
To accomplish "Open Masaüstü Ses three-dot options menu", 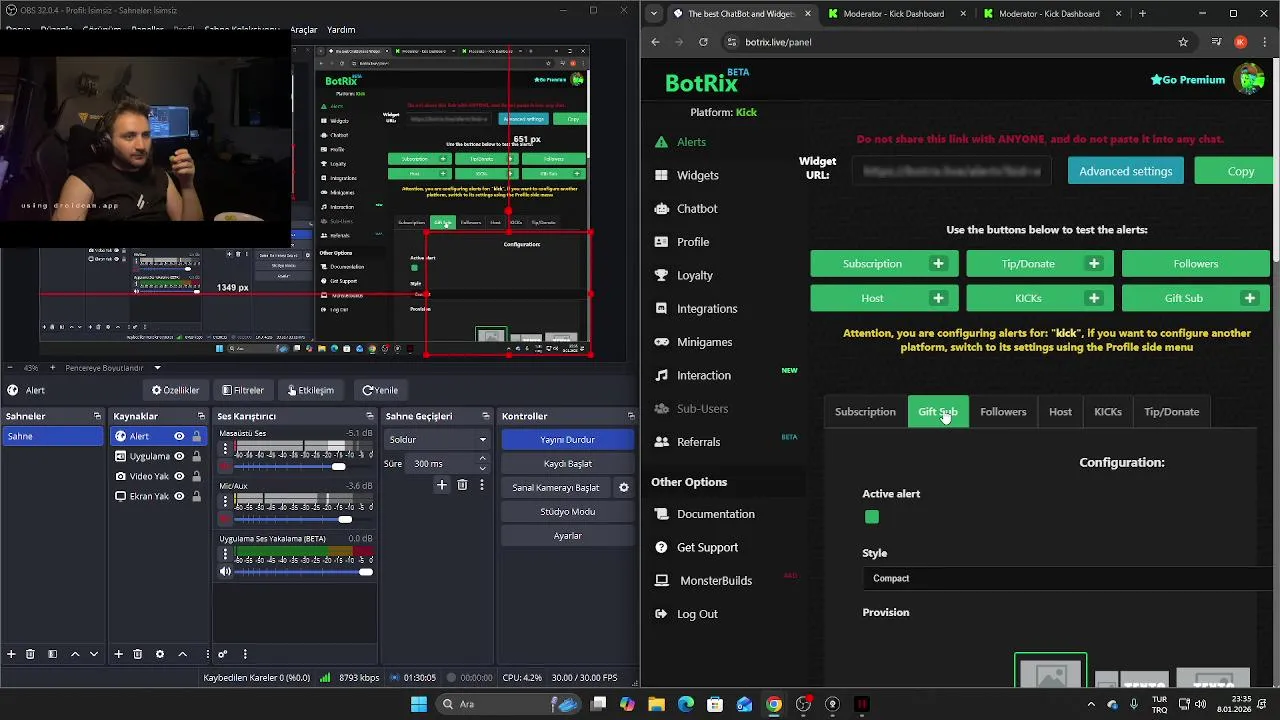I will 225,449.
